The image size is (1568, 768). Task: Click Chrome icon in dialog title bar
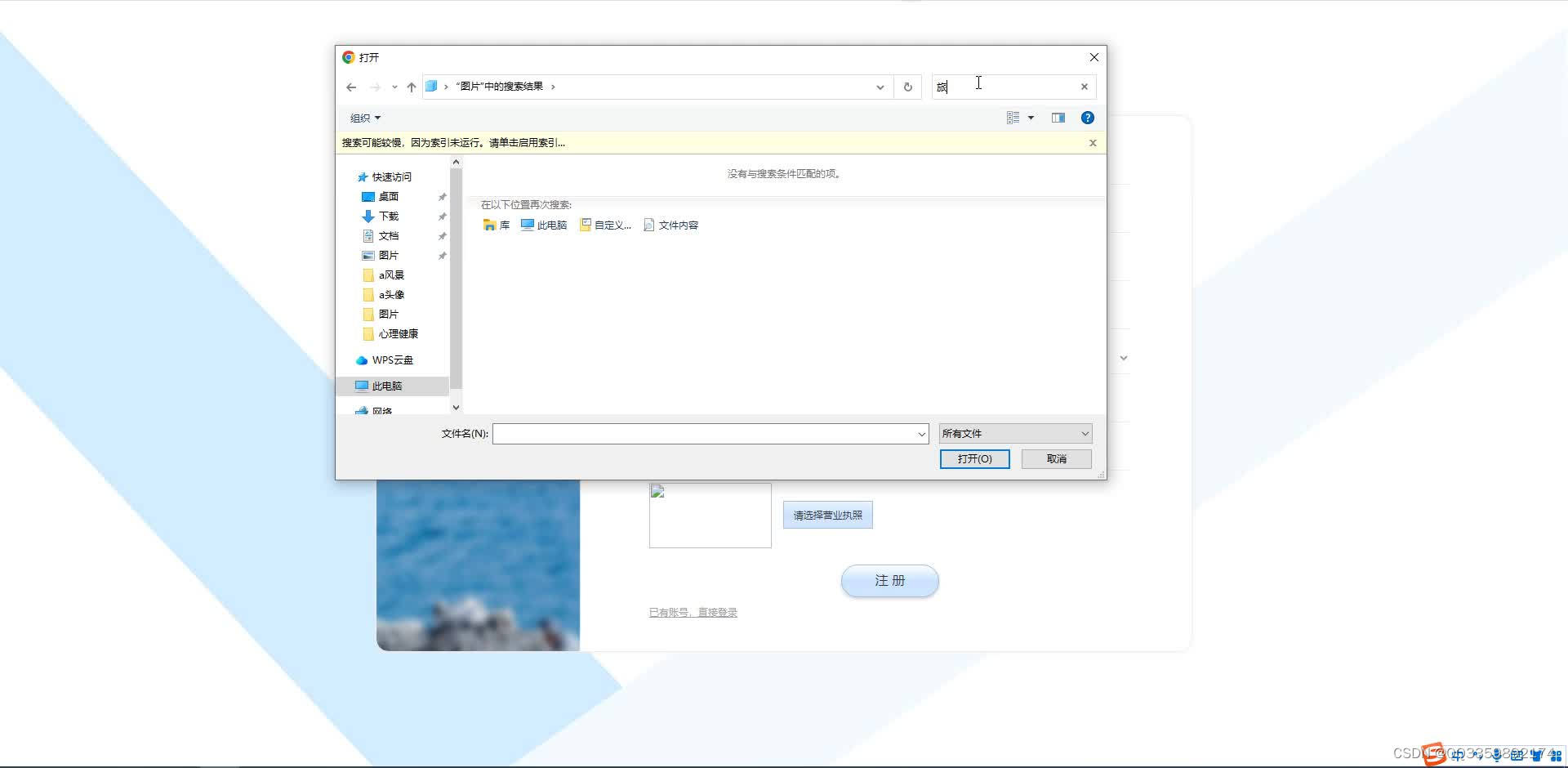pyautogui.click(x=348, y=57)
